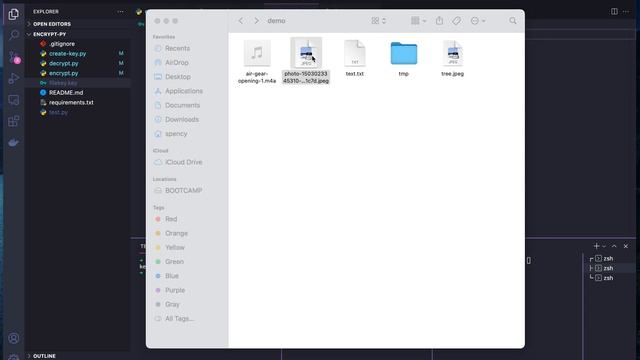Screen dimensions: 640x360
Task: Close the terminal panel
Action: [626, 246]
